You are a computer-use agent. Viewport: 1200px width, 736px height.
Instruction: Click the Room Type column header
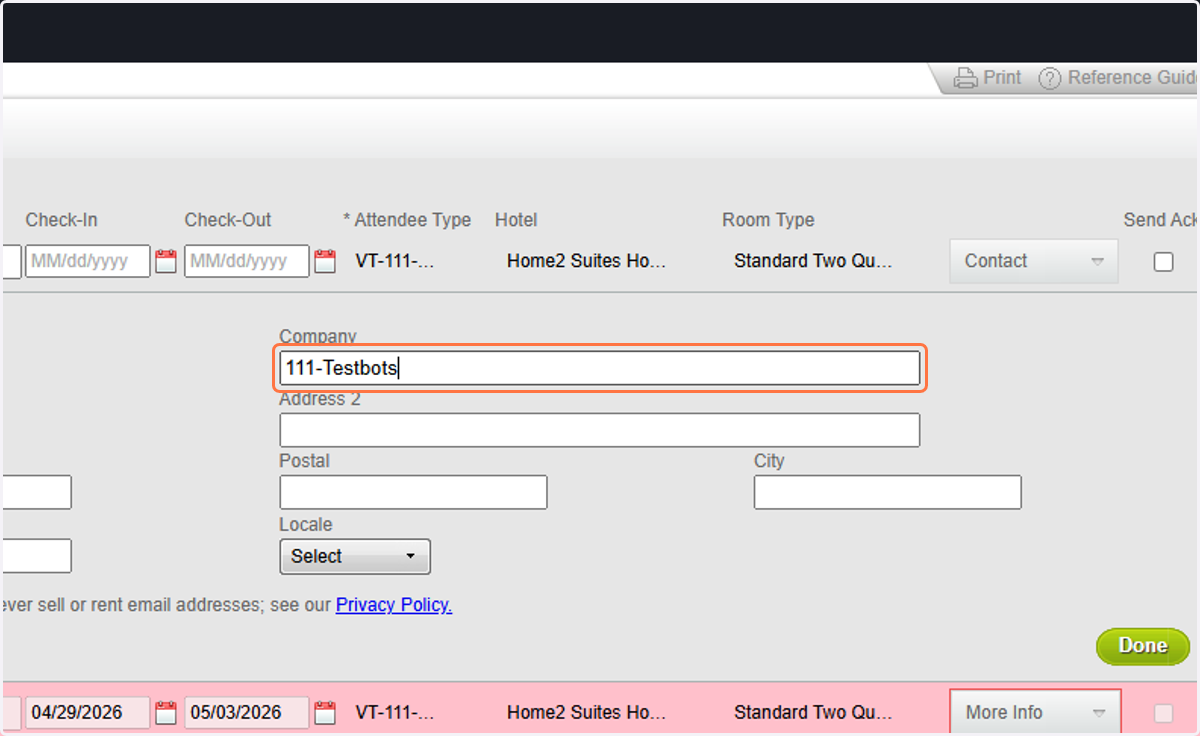tap(768, 220)
